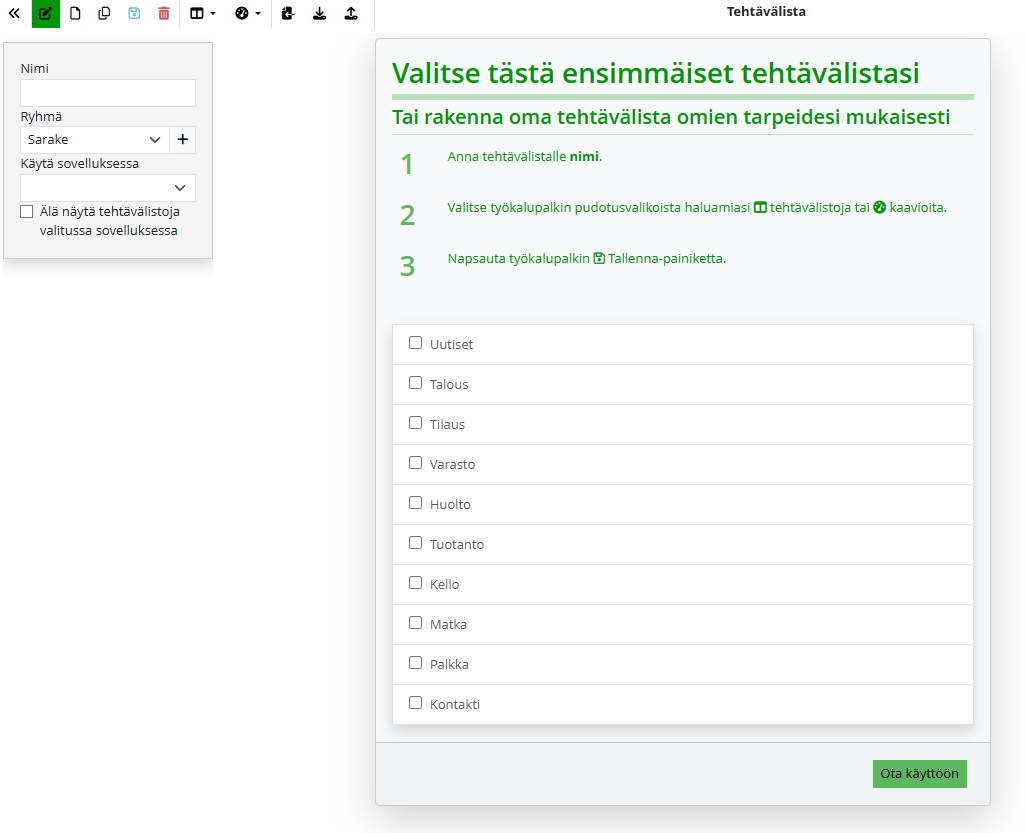Click the blue save diskette icon
The height and width of the screenshot is (833, 1026).
[135, 14]
